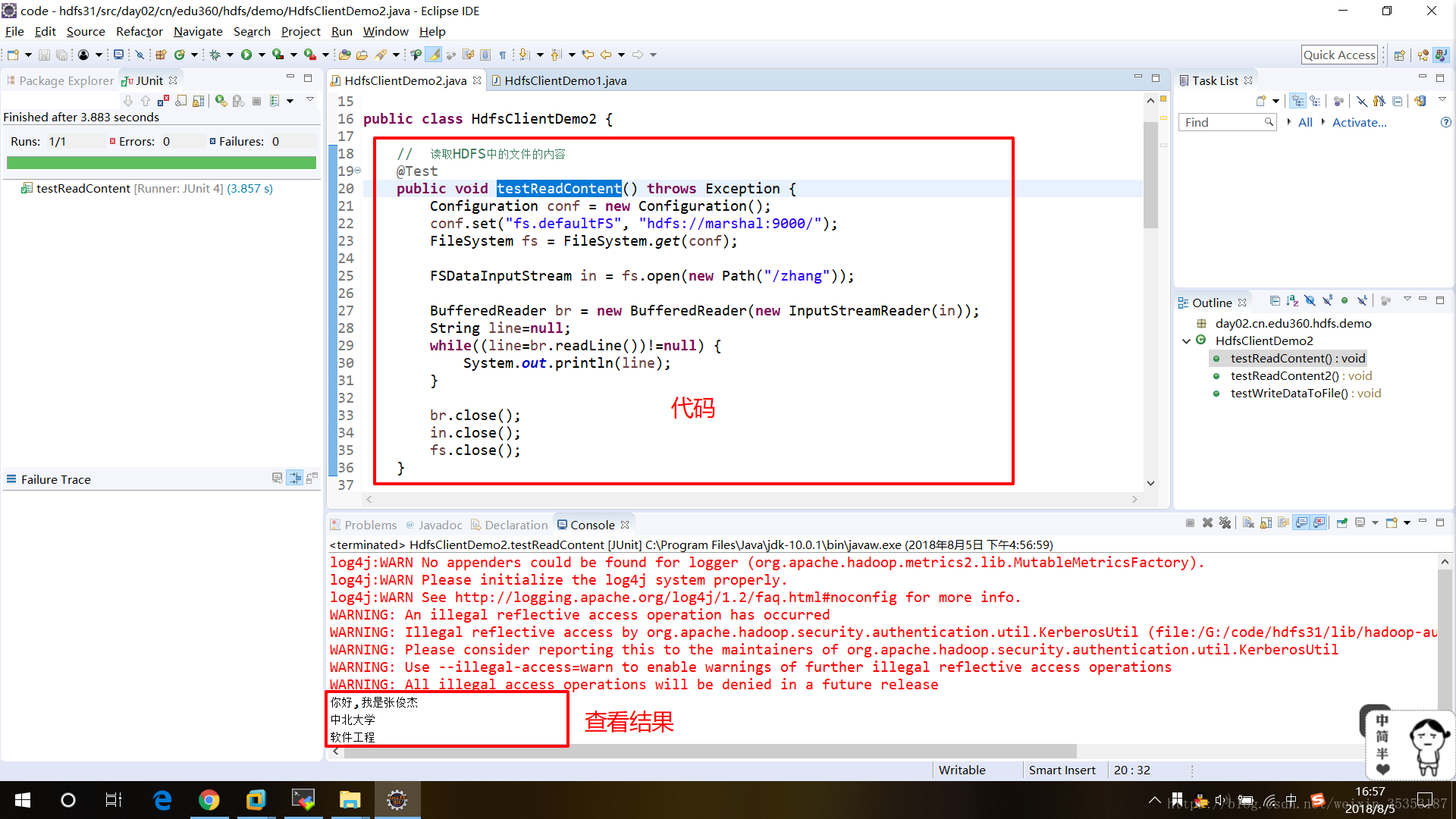Open the Navigate menu

197,31
